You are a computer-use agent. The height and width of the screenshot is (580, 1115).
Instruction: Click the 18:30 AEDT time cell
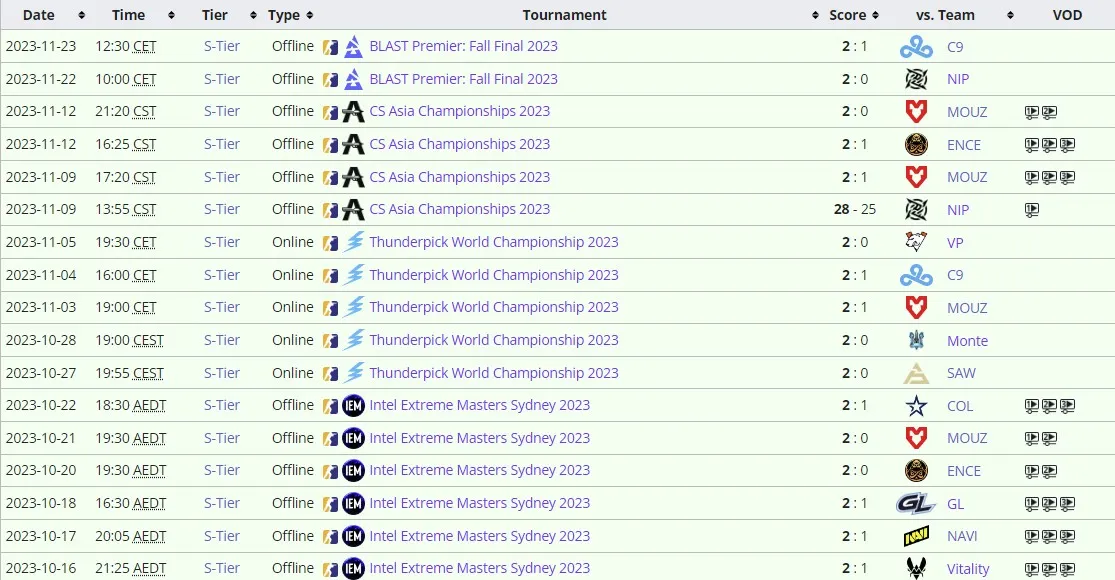click(131, 405)
